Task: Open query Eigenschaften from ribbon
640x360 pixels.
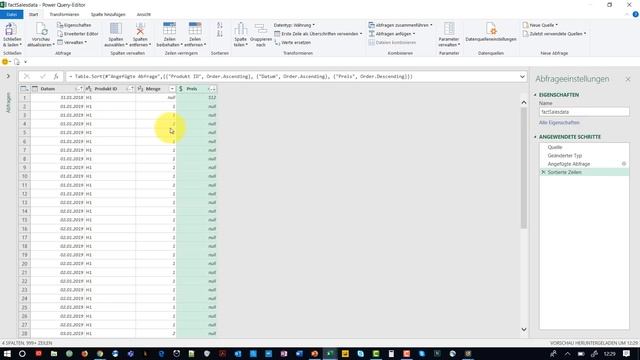Action: click(74, 25)
